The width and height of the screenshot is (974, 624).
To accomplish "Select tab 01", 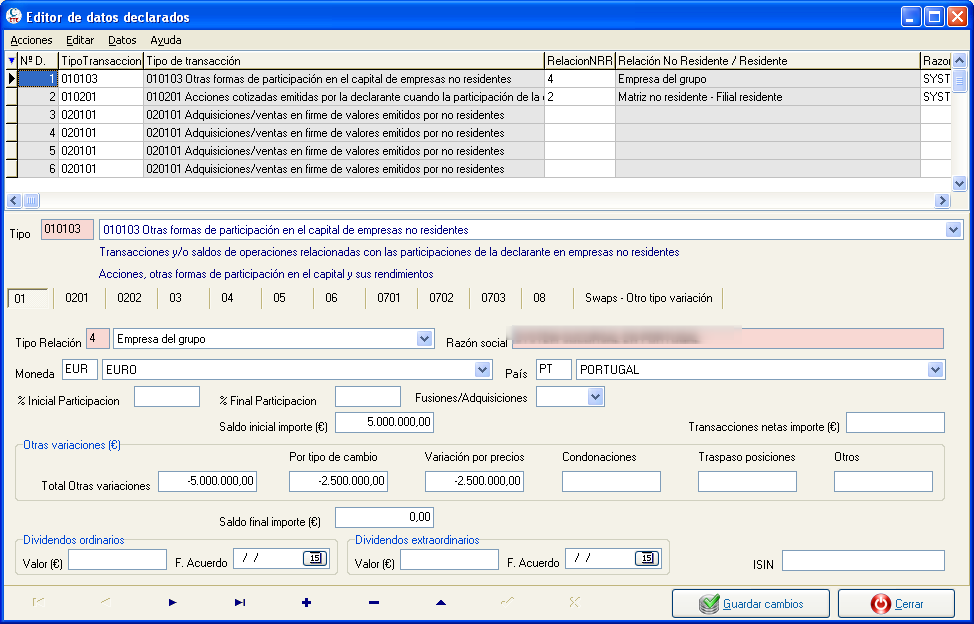I will 27,299.
